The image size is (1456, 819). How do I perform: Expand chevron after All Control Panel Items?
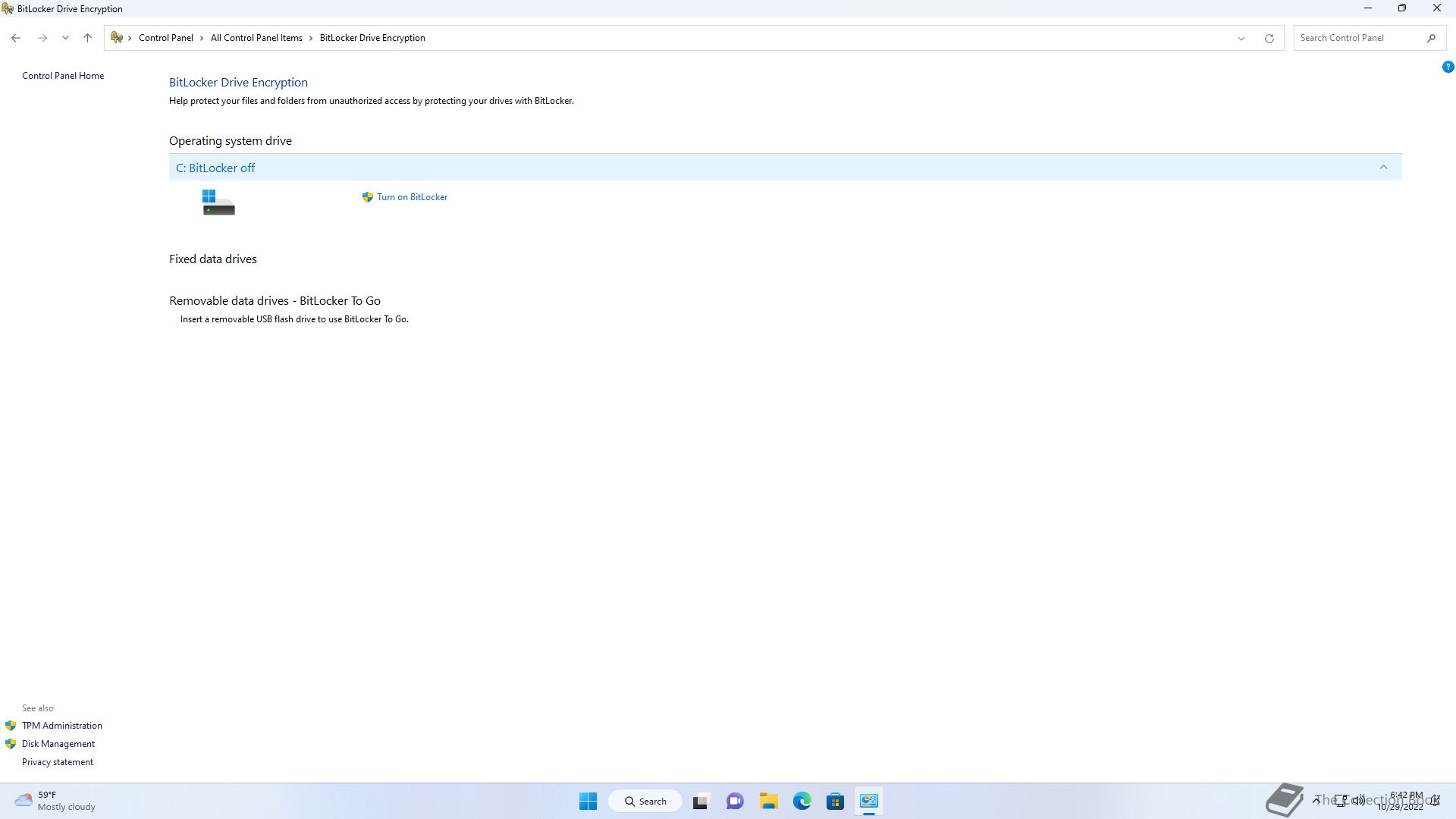(x=311, y=38)
